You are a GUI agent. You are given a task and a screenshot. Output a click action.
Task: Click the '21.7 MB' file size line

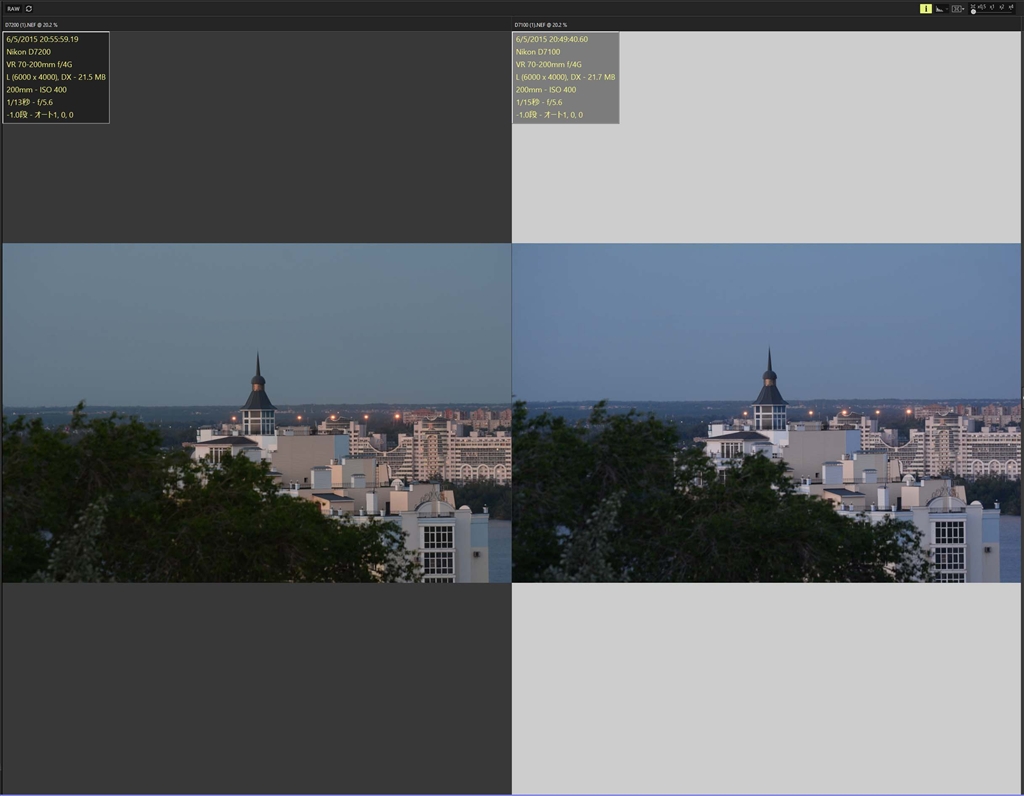coord(566,77)
